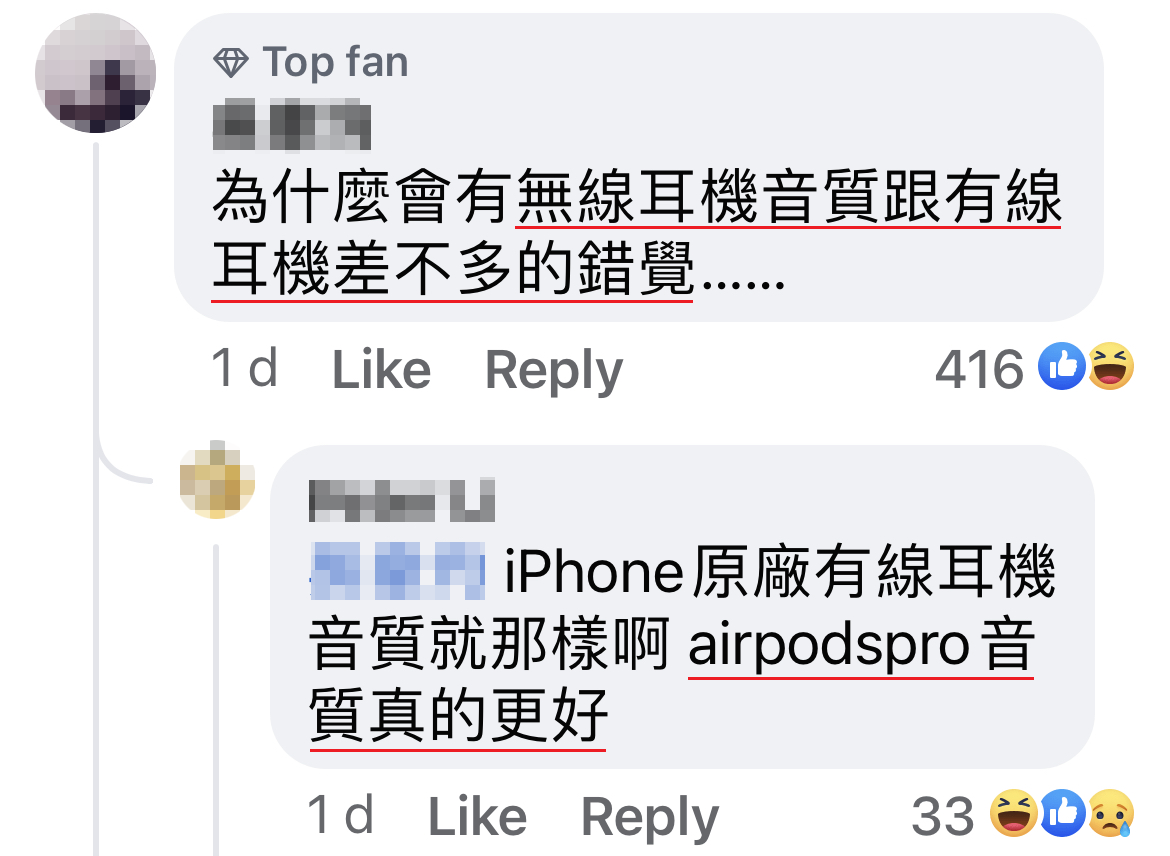Click the thumbs-up reaction beside 33
This screenshot has width=1170, height=856.
[x=1063, y=813]
